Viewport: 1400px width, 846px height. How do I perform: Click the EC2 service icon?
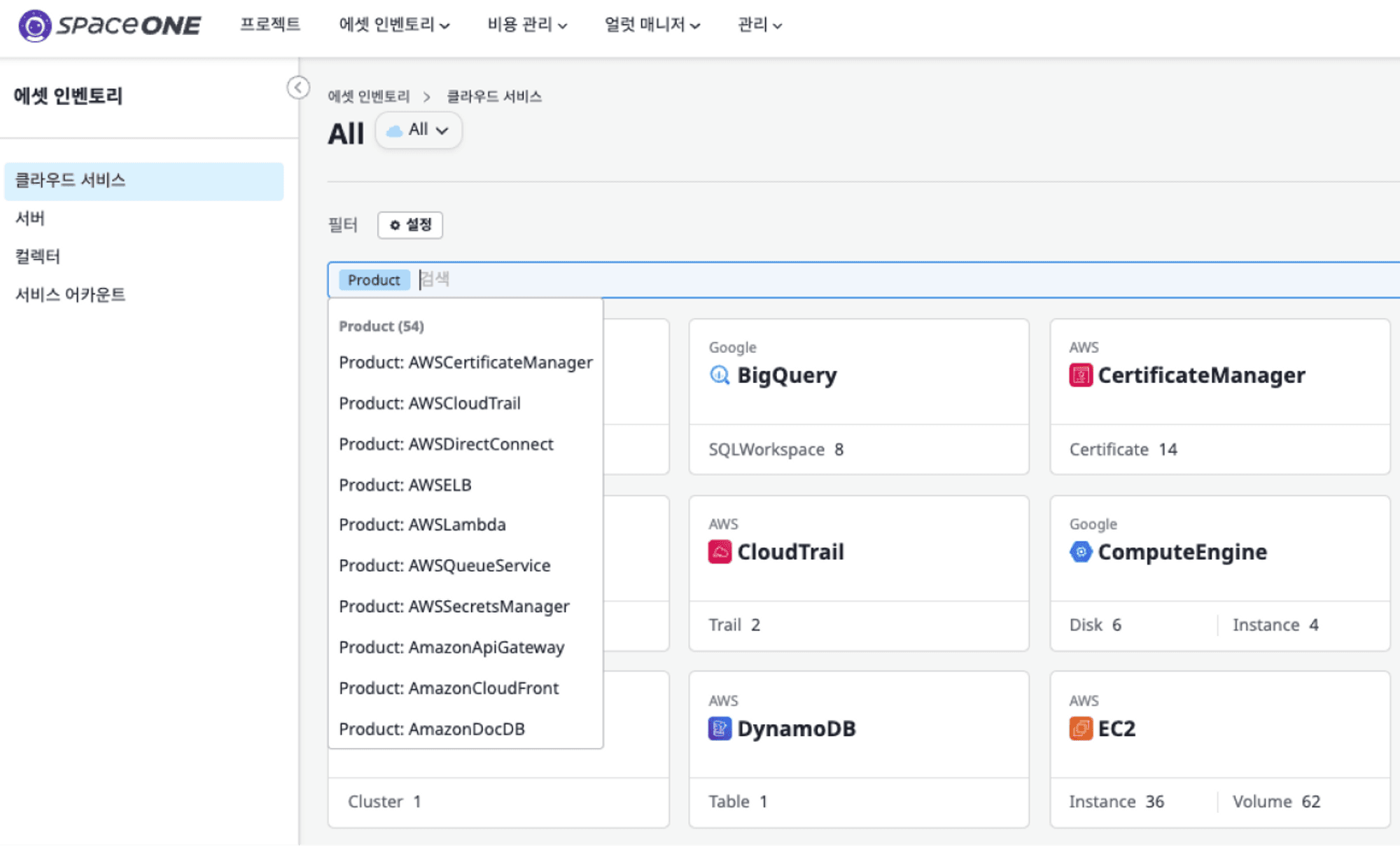[1081, 728]
